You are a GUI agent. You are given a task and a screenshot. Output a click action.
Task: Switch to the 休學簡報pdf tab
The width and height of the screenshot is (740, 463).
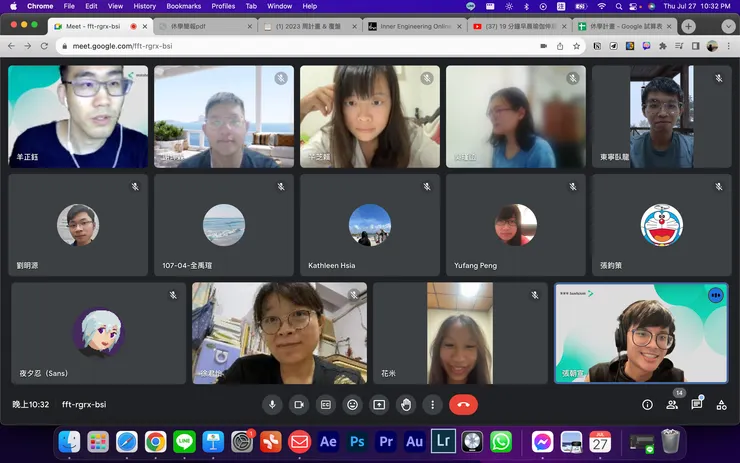[206, 26]
